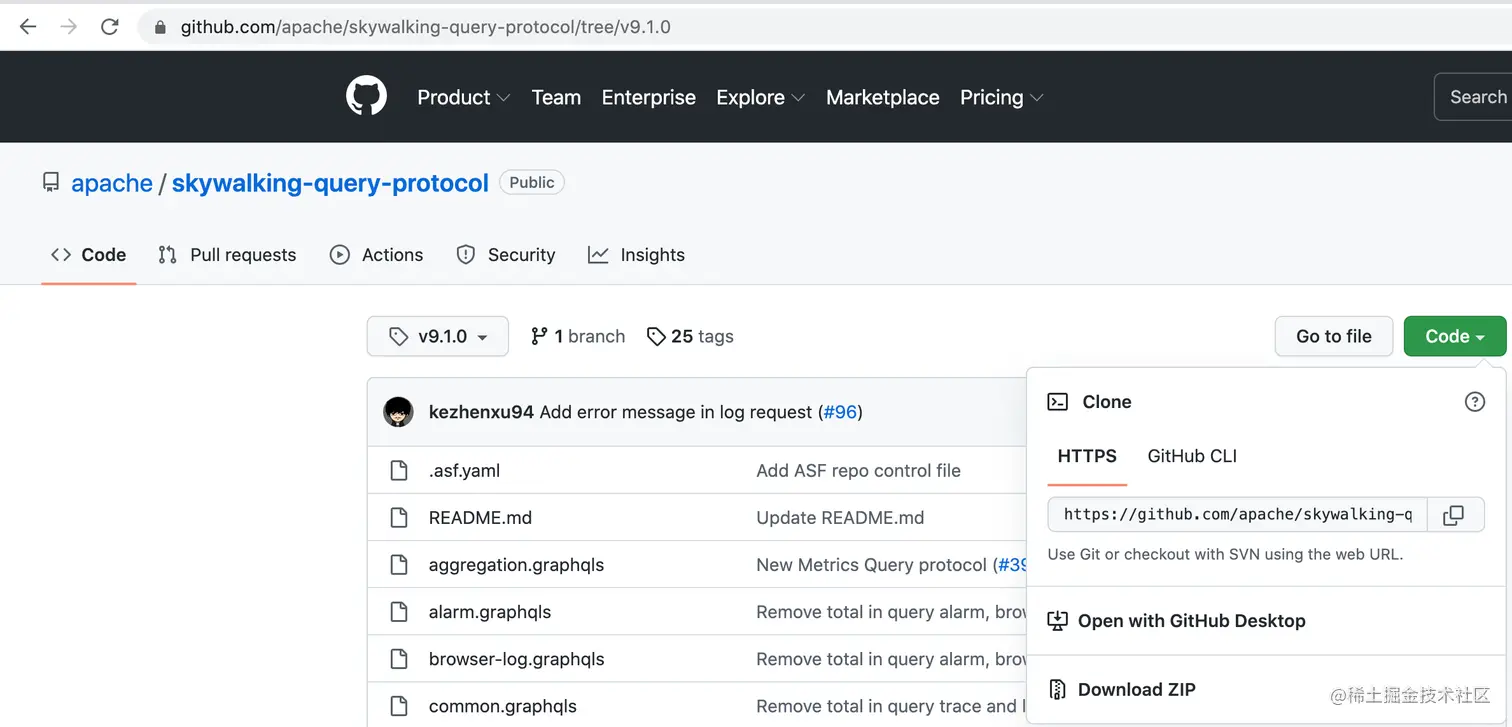Collapse the green Code dropdown button

pyautogui.click(x=1454, y=336)
